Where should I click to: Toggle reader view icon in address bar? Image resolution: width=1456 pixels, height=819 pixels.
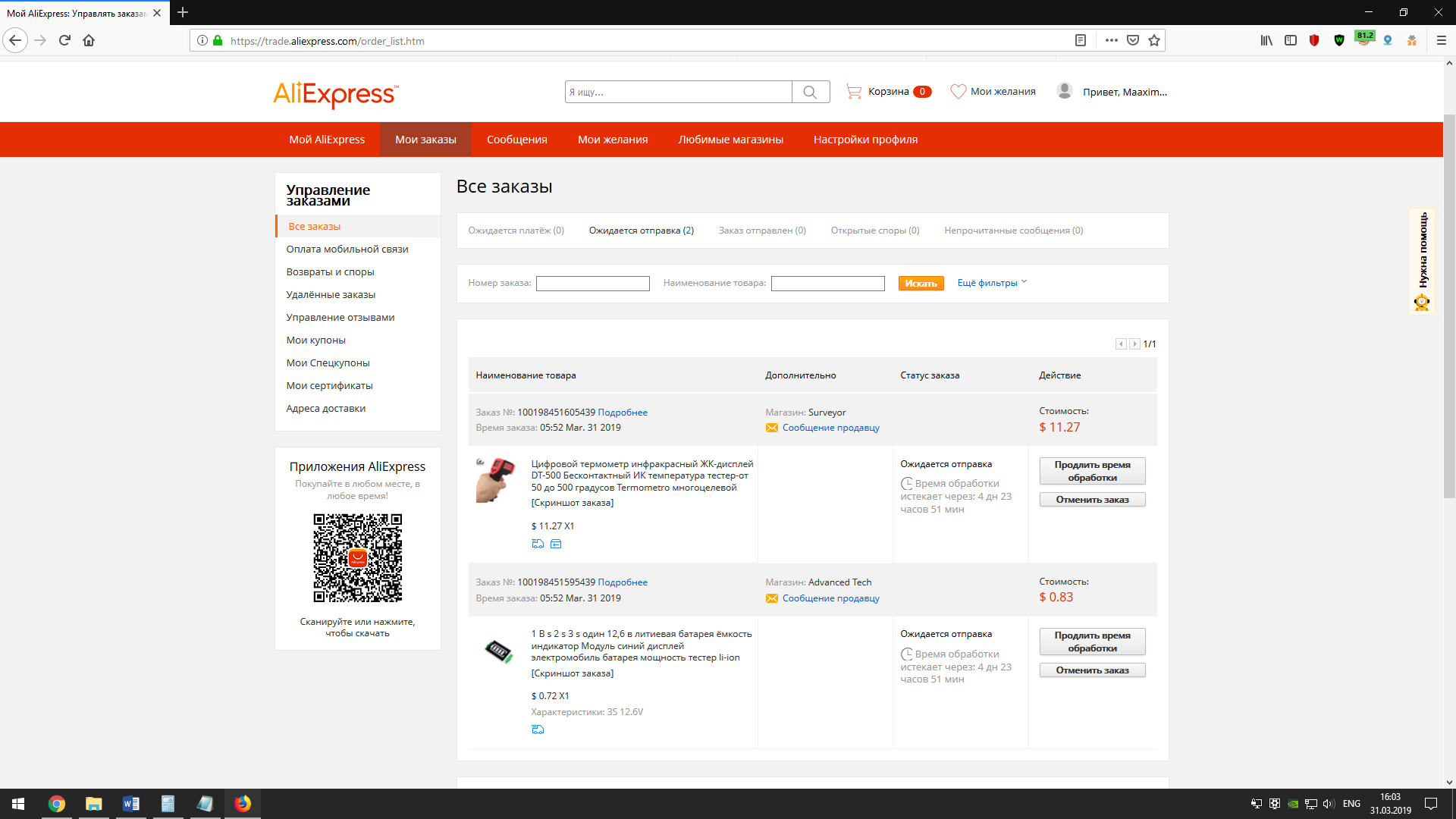coord(1081,40)
